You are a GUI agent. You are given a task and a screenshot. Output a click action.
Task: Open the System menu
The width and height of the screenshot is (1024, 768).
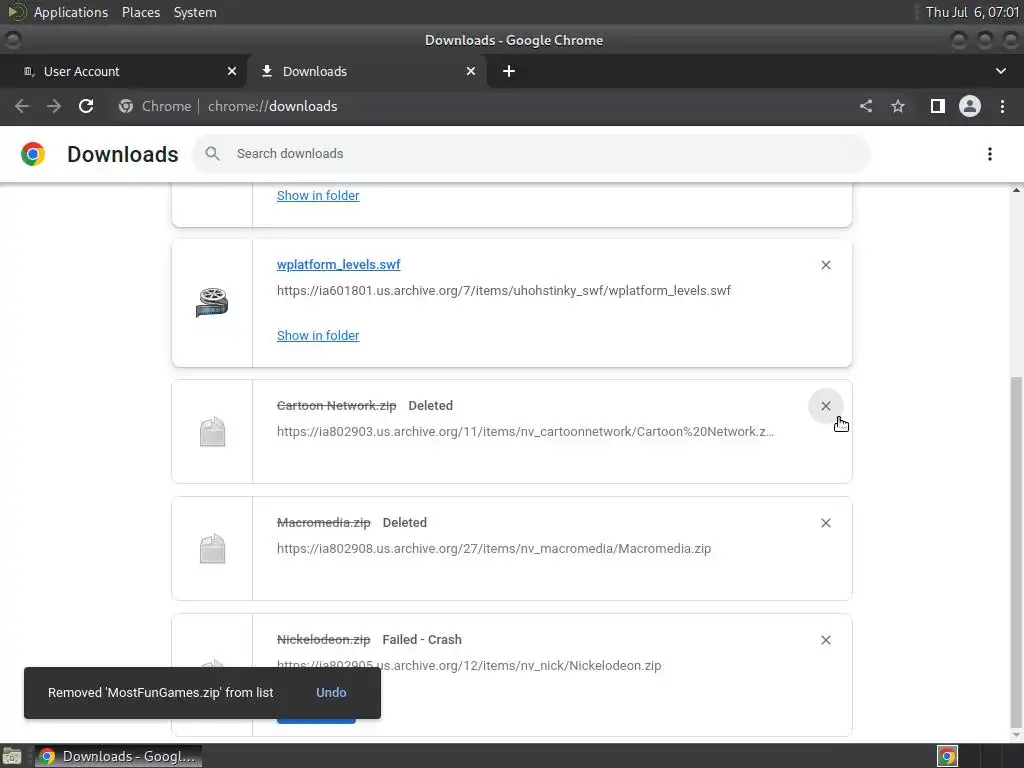195,12
